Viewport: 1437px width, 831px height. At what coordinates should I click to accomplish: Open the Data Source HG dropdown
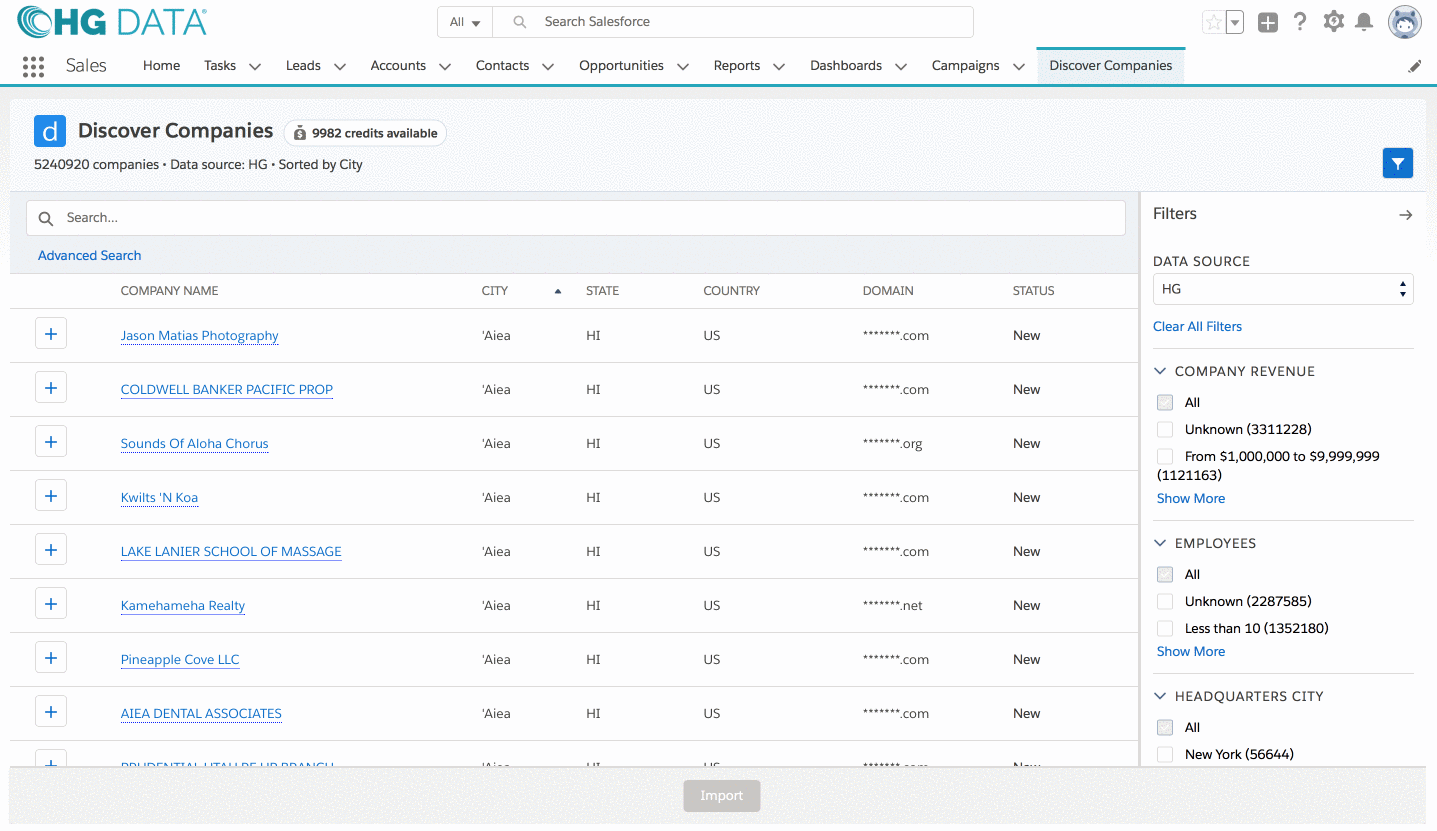coord(1282,289)
